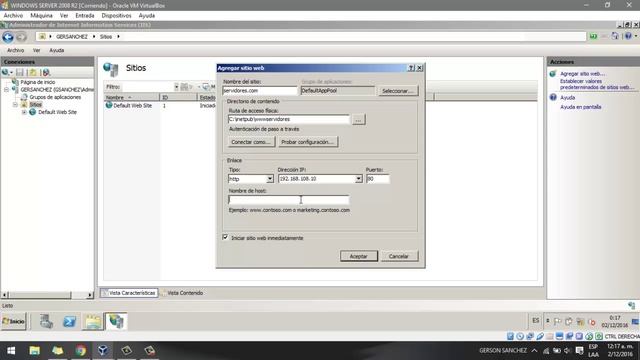Open IIS Manager Ayuda menu
The width and height of the screenshot is (640, 360).
pos(57,50)
